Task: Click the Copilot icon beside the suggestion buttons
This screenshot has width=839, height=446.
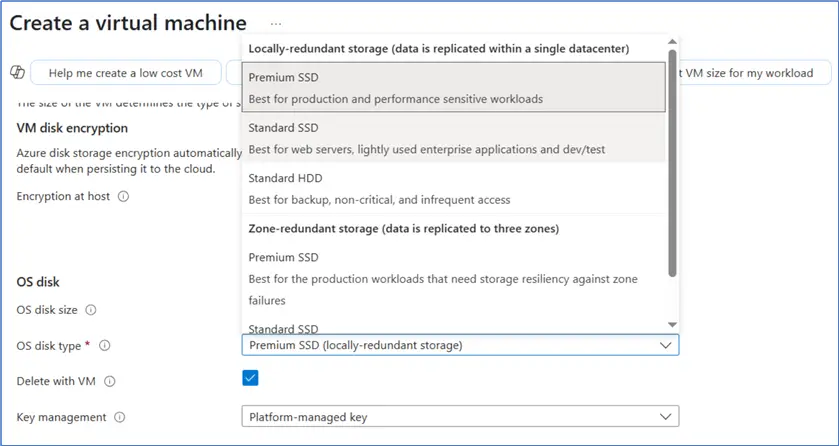Action: point(17,73)
